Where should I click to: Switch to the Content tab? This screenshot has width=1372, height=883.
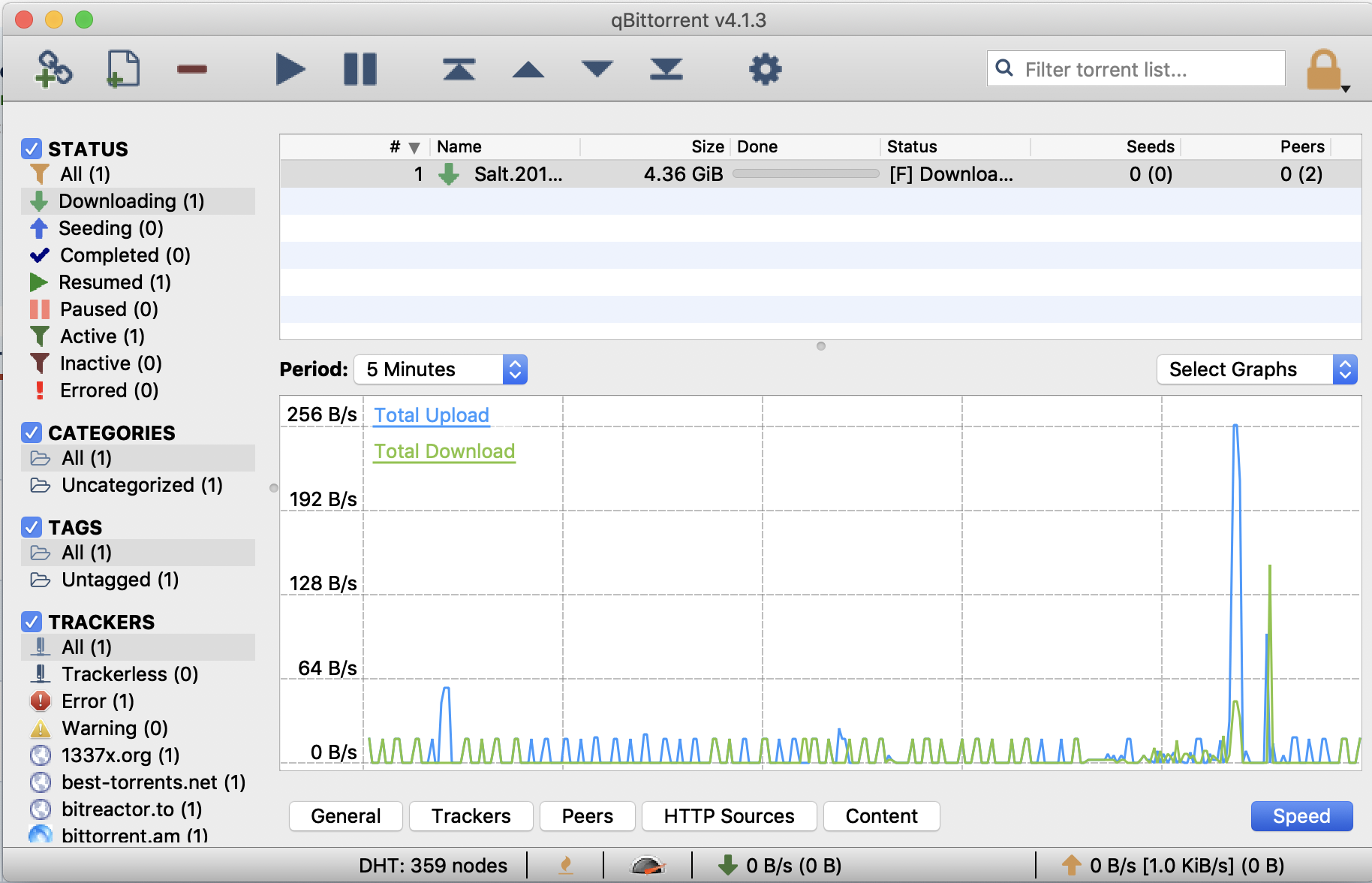tap(882, 816)
